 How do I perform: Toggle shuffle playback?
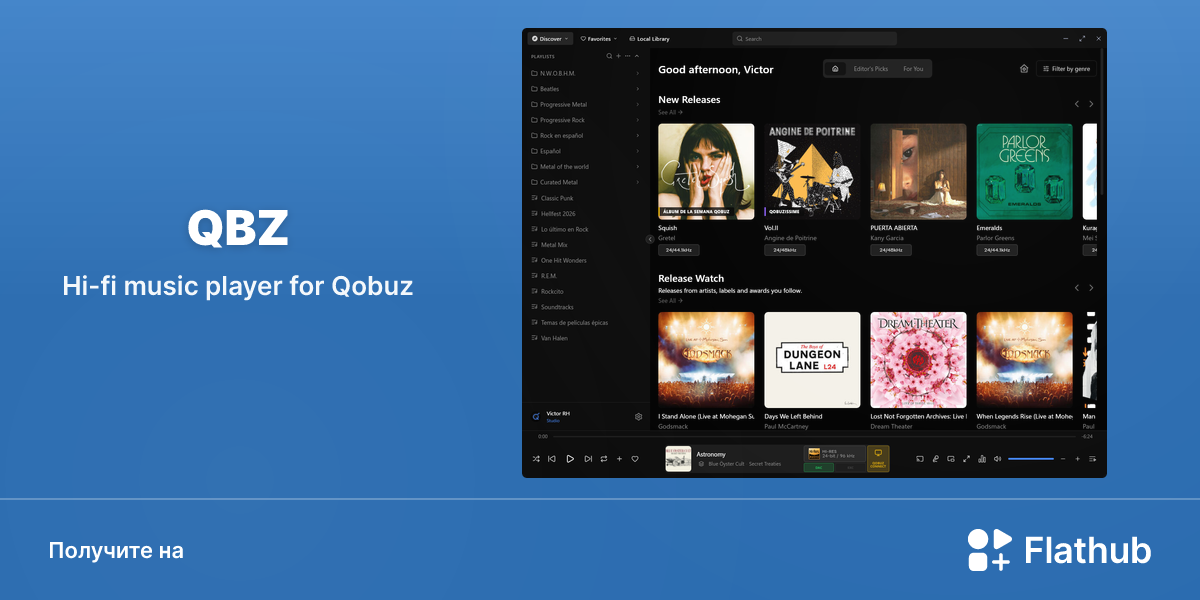pyautogui.click(x=536, y=459)
